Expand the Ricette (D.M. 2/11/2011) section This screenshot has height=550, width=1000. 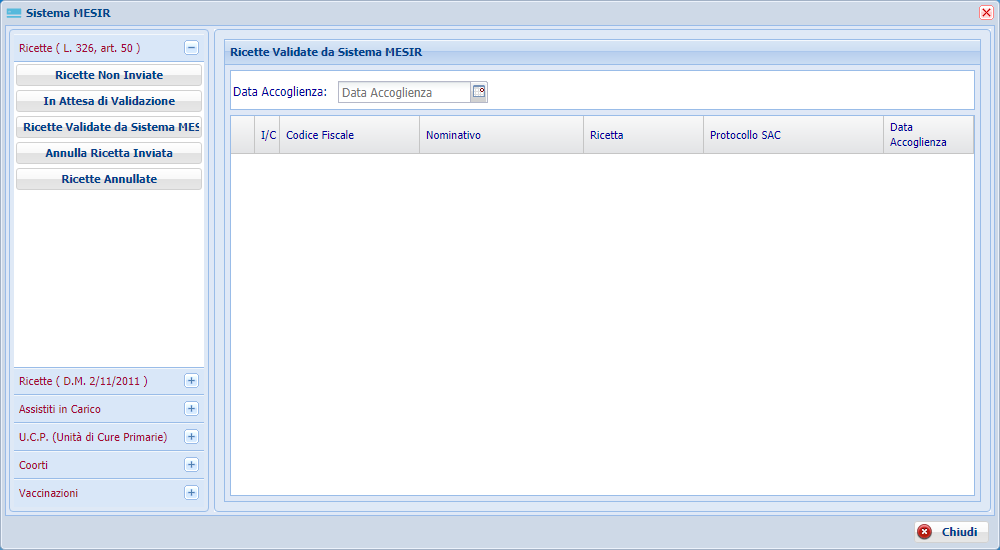tap(191, 381)
